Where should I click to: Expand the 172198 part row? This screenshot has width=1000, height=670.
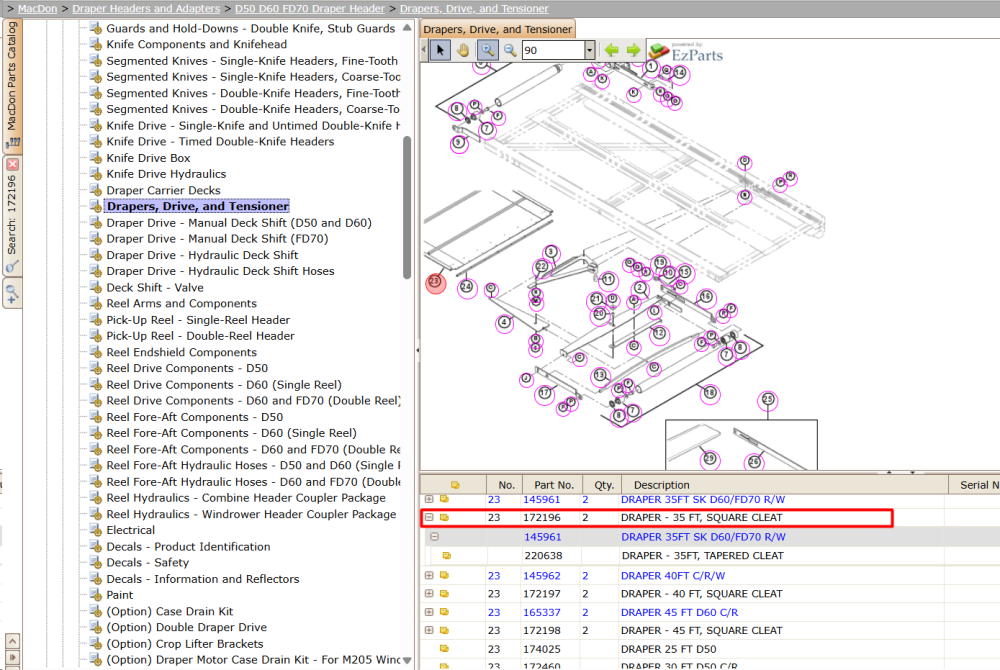pos(429,630)
